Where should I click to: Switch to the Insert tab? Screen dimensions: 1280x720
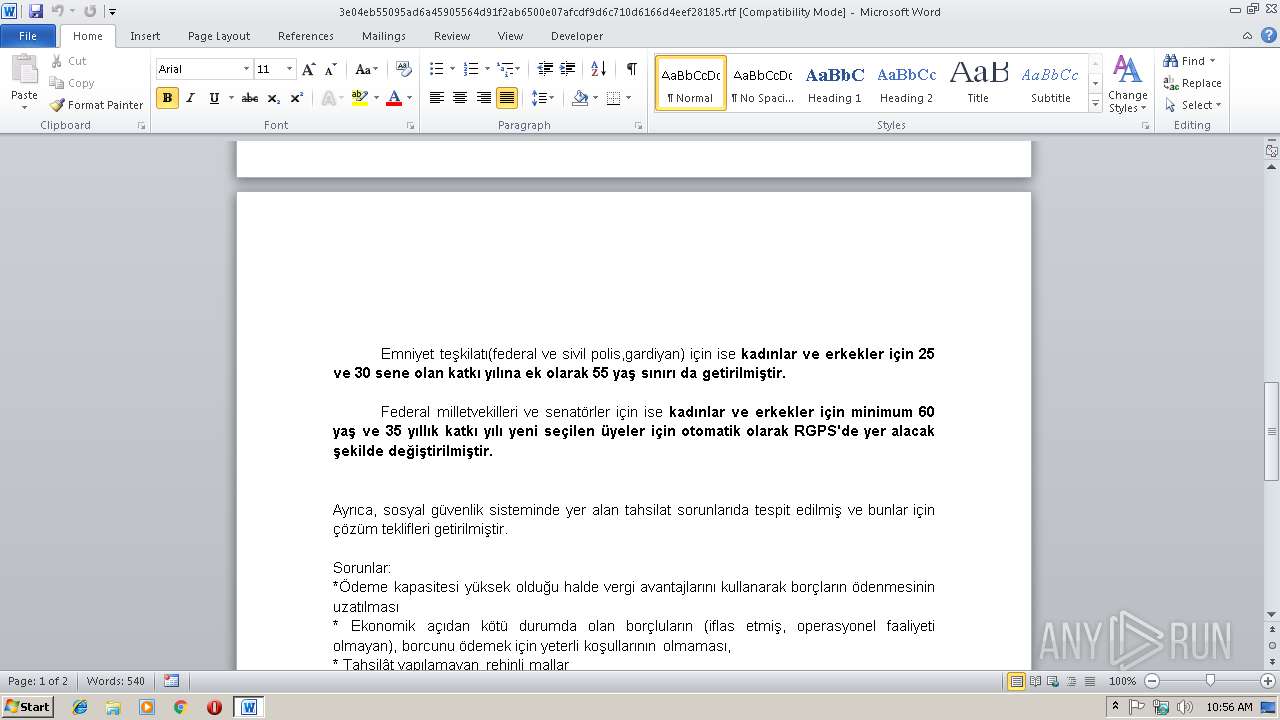pyautogui.click(x=145, y=36)
